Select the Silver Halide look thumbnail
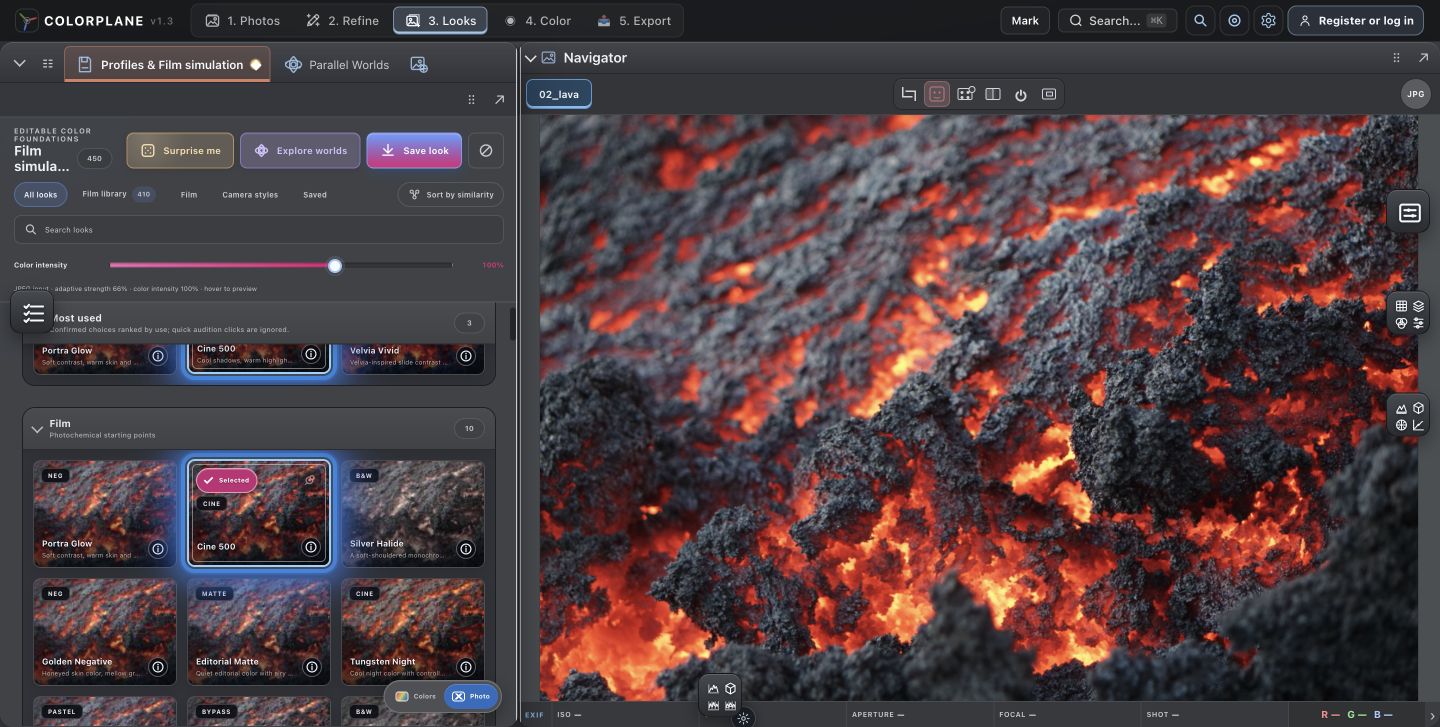Screen dimensions: 1440x727 (x=412, y=513)
